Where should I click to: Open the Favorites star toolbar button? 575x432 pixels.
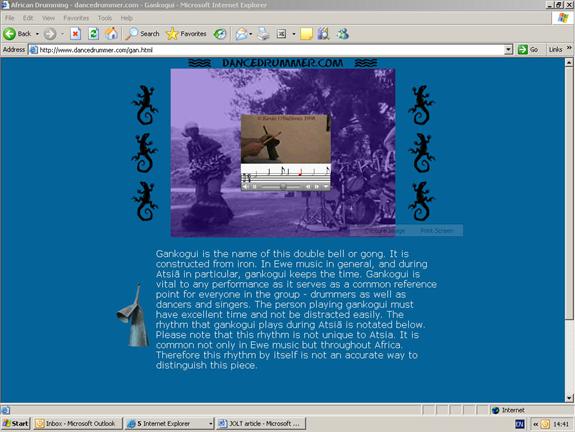[x=186, y=34]
